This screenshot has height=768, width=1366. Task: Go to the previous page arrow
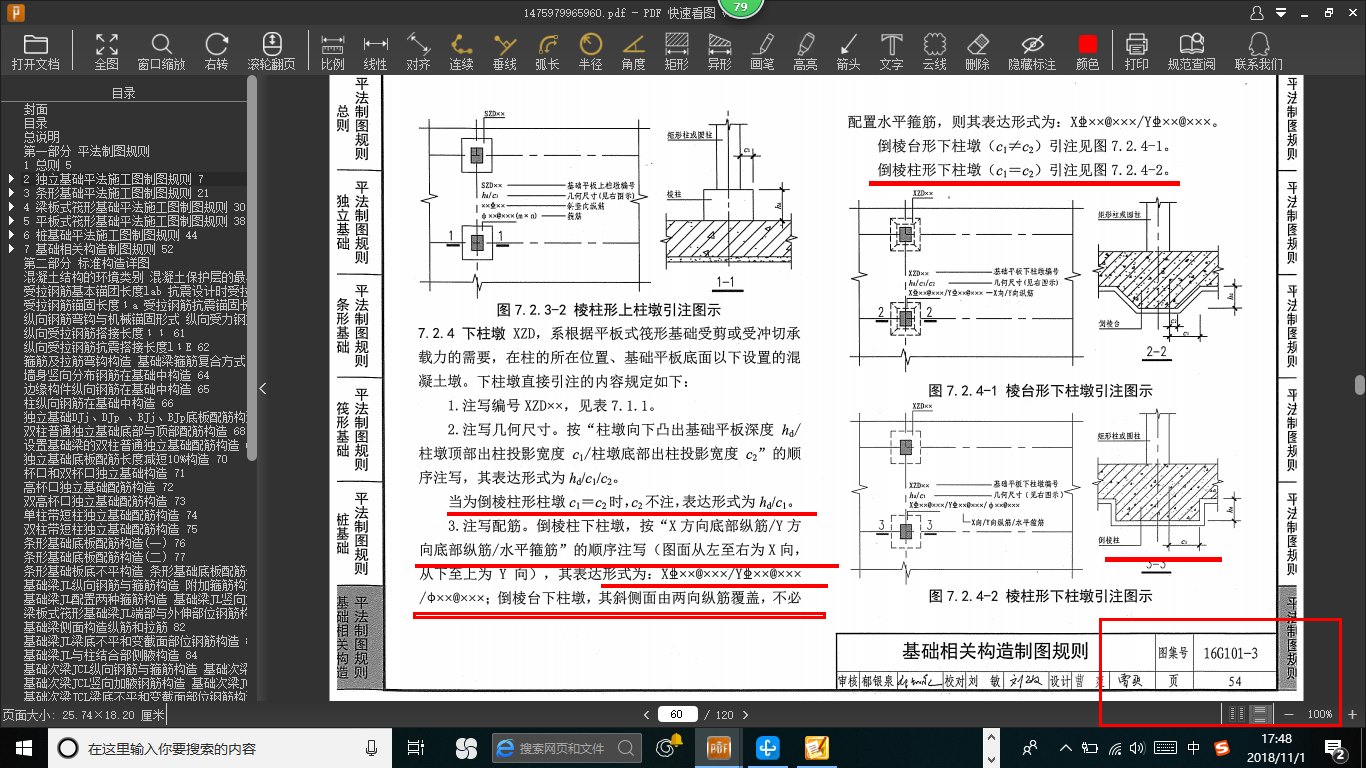click(647, 714)
